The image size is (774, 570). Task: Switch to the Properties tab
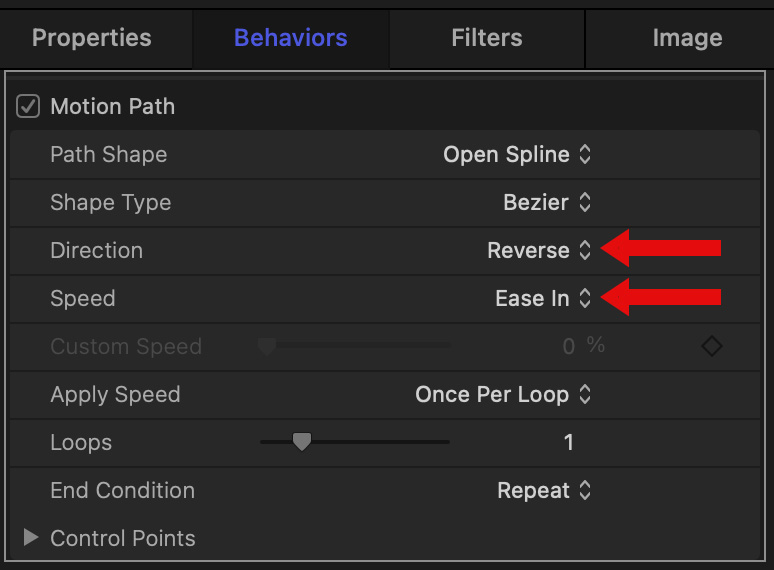point(92,39)
